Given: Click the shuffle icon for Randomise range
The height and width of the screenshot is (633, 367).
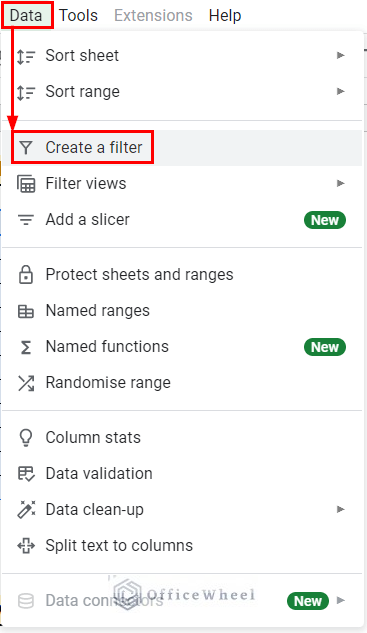Looking at the screenshot, I should [x=26, y=383].
